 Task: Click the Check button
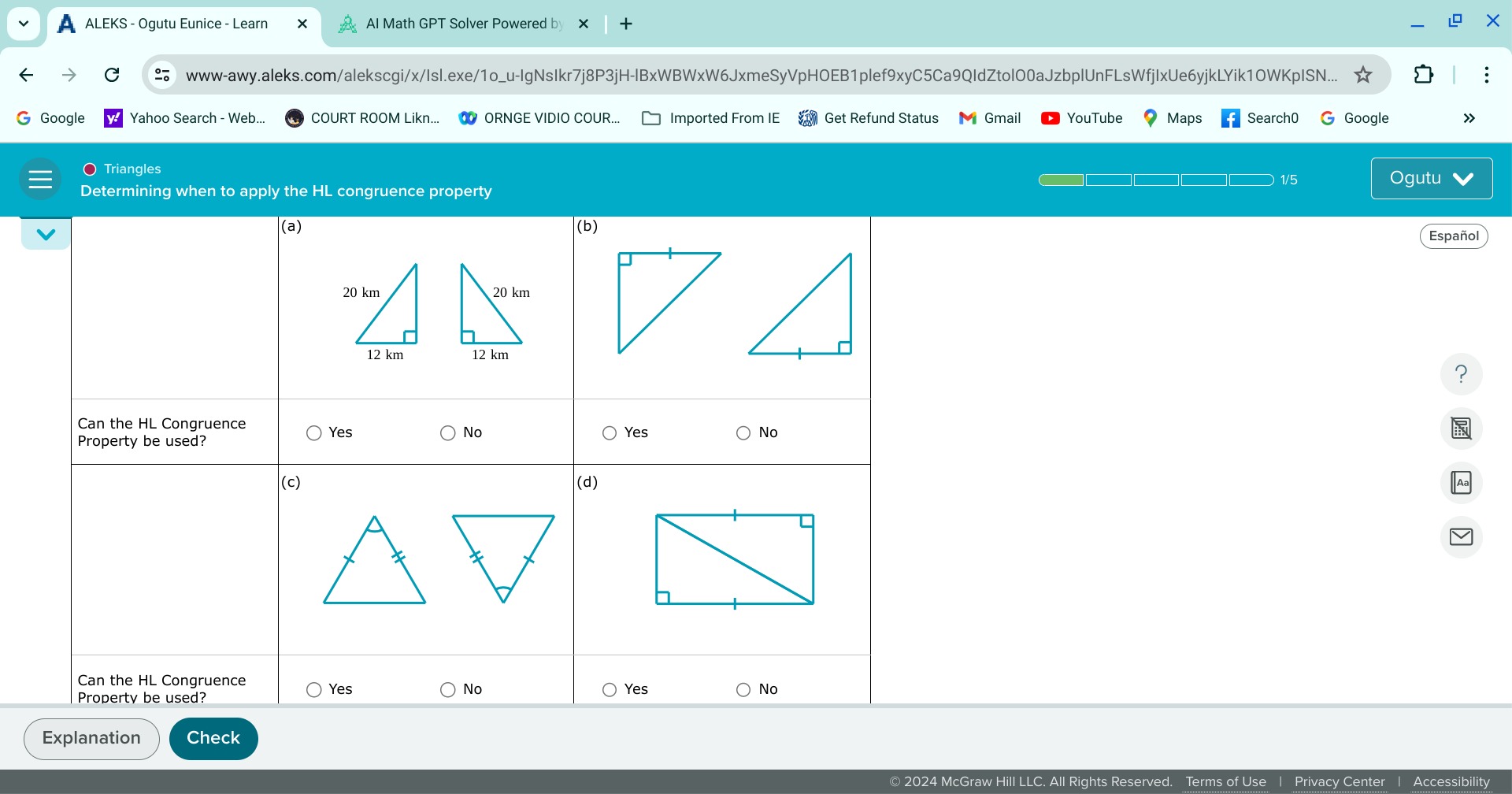[x=213, y=738]
